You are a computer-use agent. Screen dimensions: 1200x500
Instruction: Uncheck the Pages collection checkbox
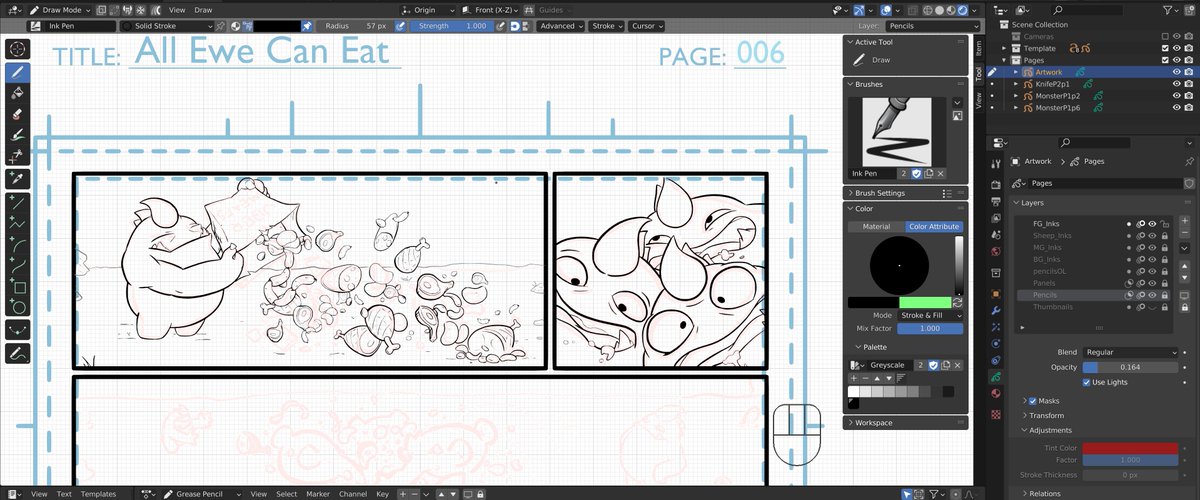click(x=1165, y=60)
